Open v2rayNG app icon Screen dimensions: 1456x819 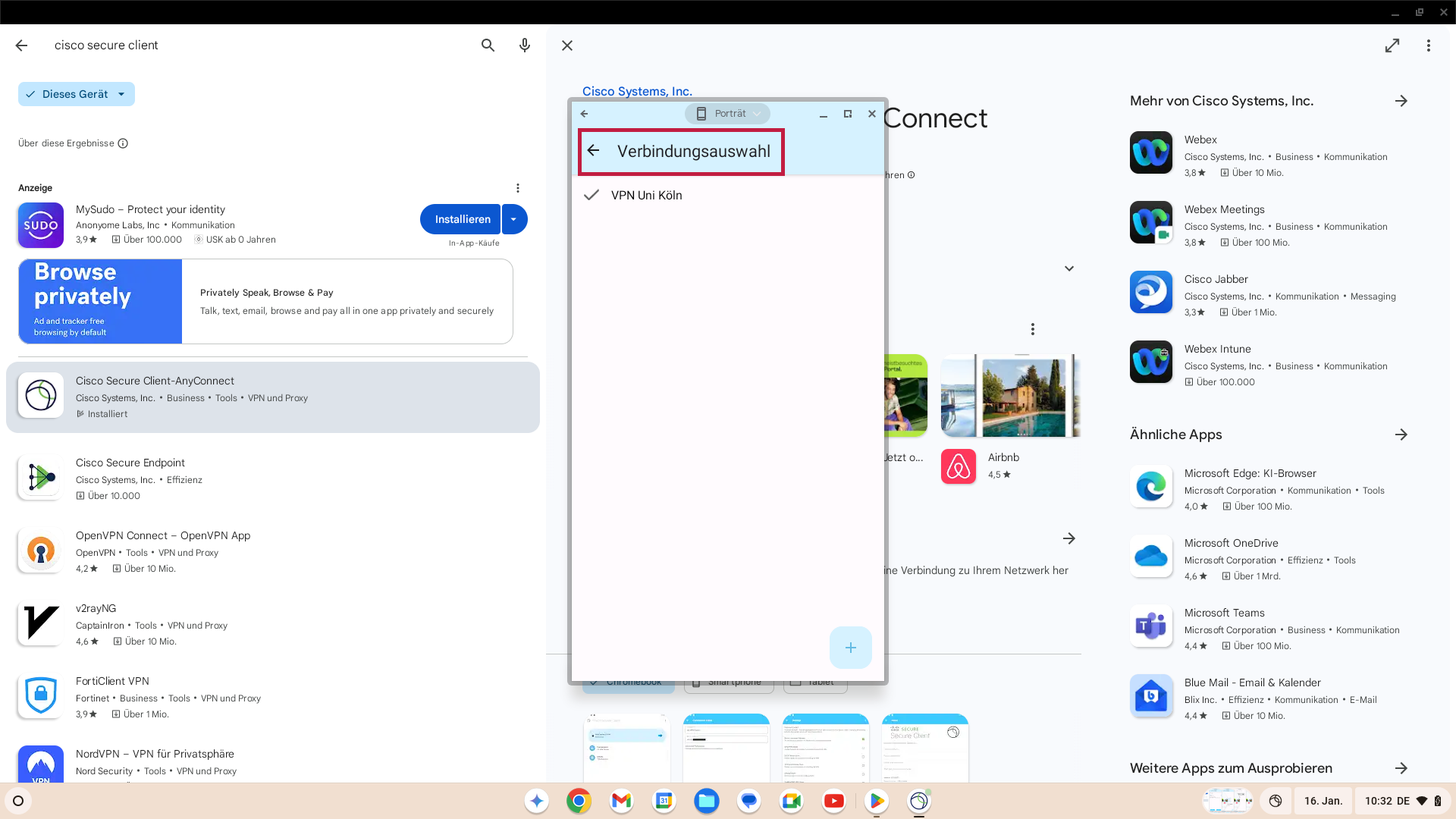coord(41,623)
